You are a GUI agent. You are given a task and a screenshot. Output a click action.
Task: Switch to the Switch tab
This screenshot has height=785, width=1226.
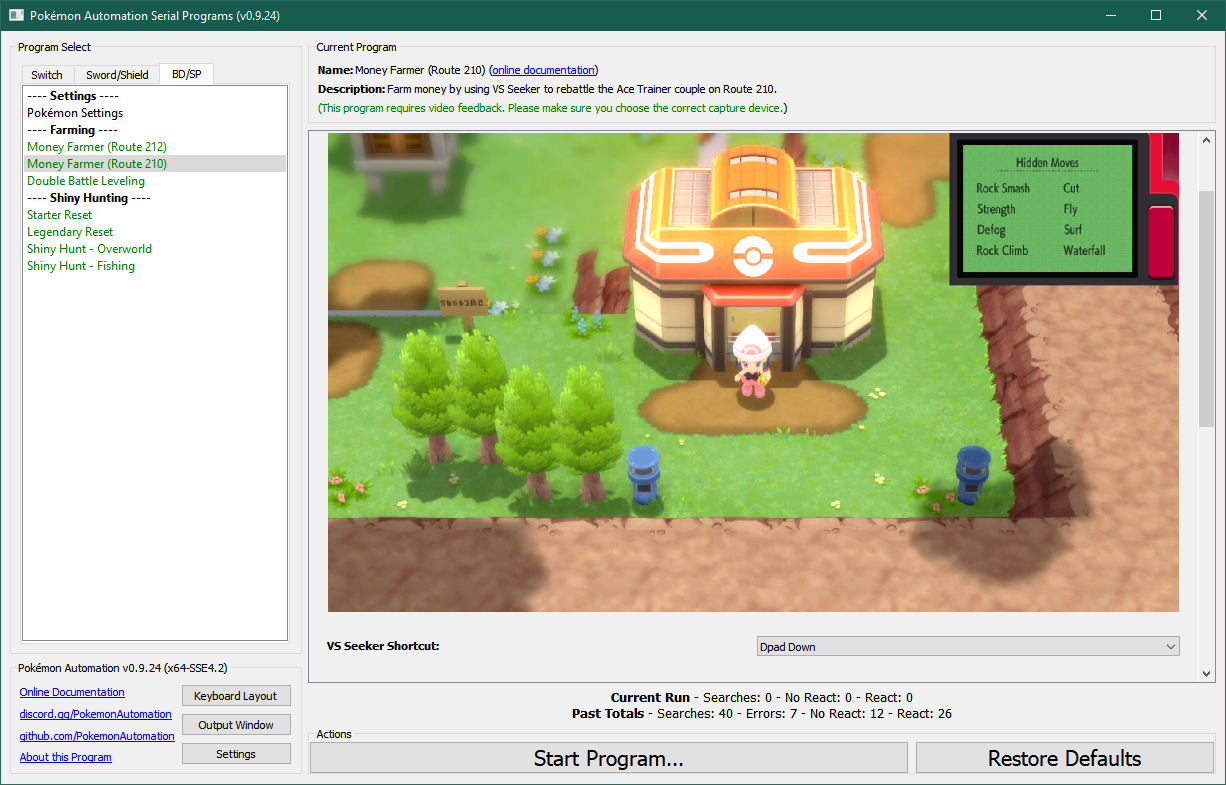click(47, 75)
